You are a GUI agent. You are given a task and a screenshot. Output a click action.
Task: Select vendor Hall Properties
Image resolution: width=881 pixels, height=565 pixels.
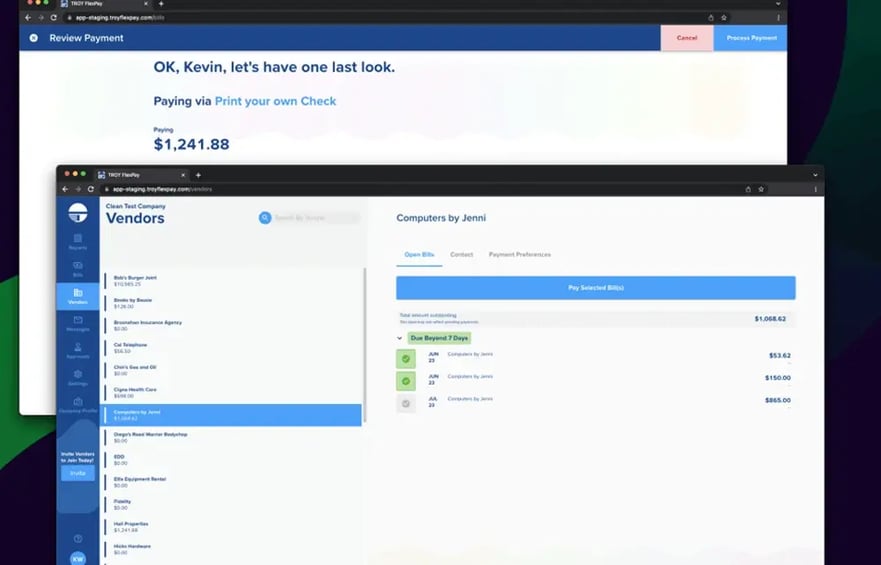point(231,527)
